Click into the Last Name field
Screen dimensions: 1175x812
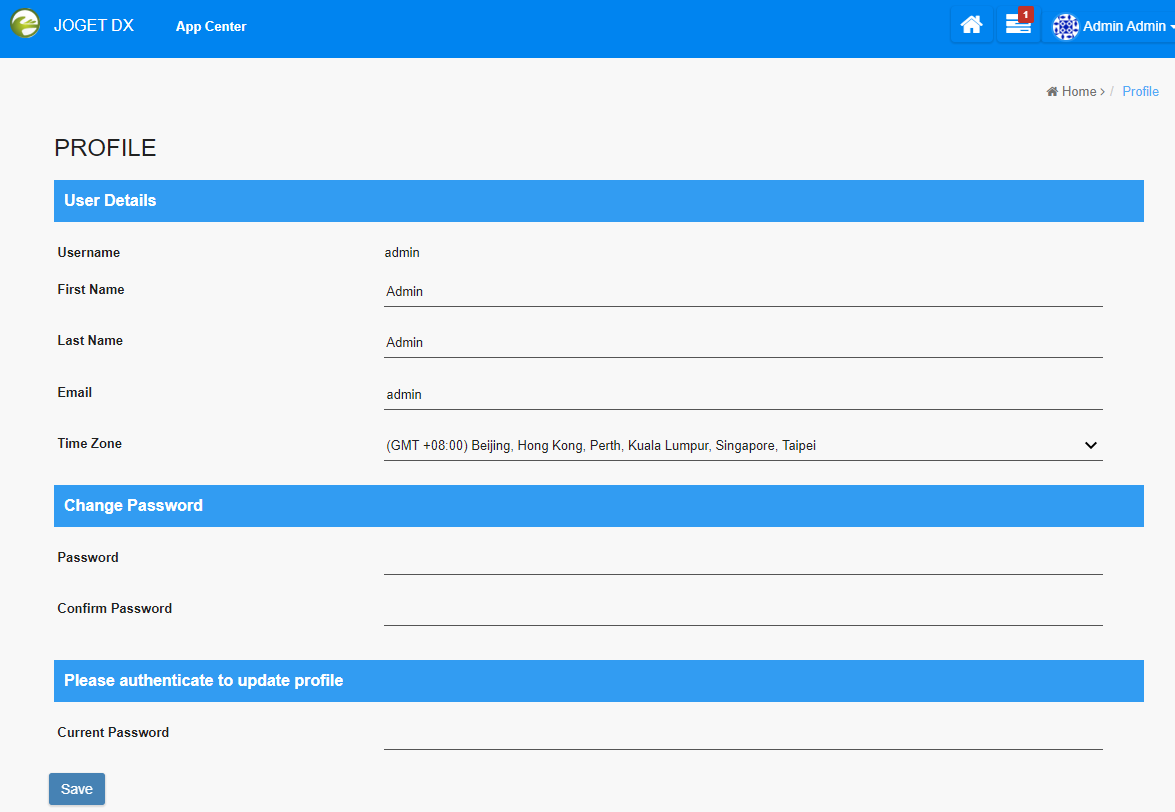click(742, 343)
